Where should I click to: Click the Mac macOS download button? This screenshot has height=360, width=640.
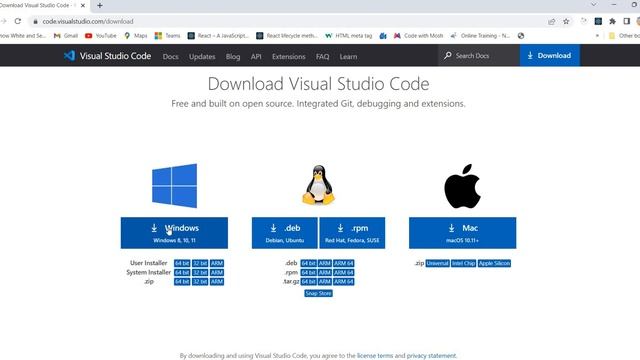click(462, 233)
